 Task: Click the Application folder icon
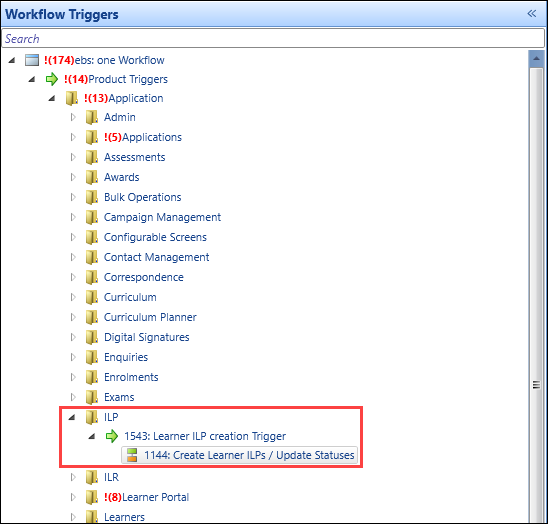(72, 98)
